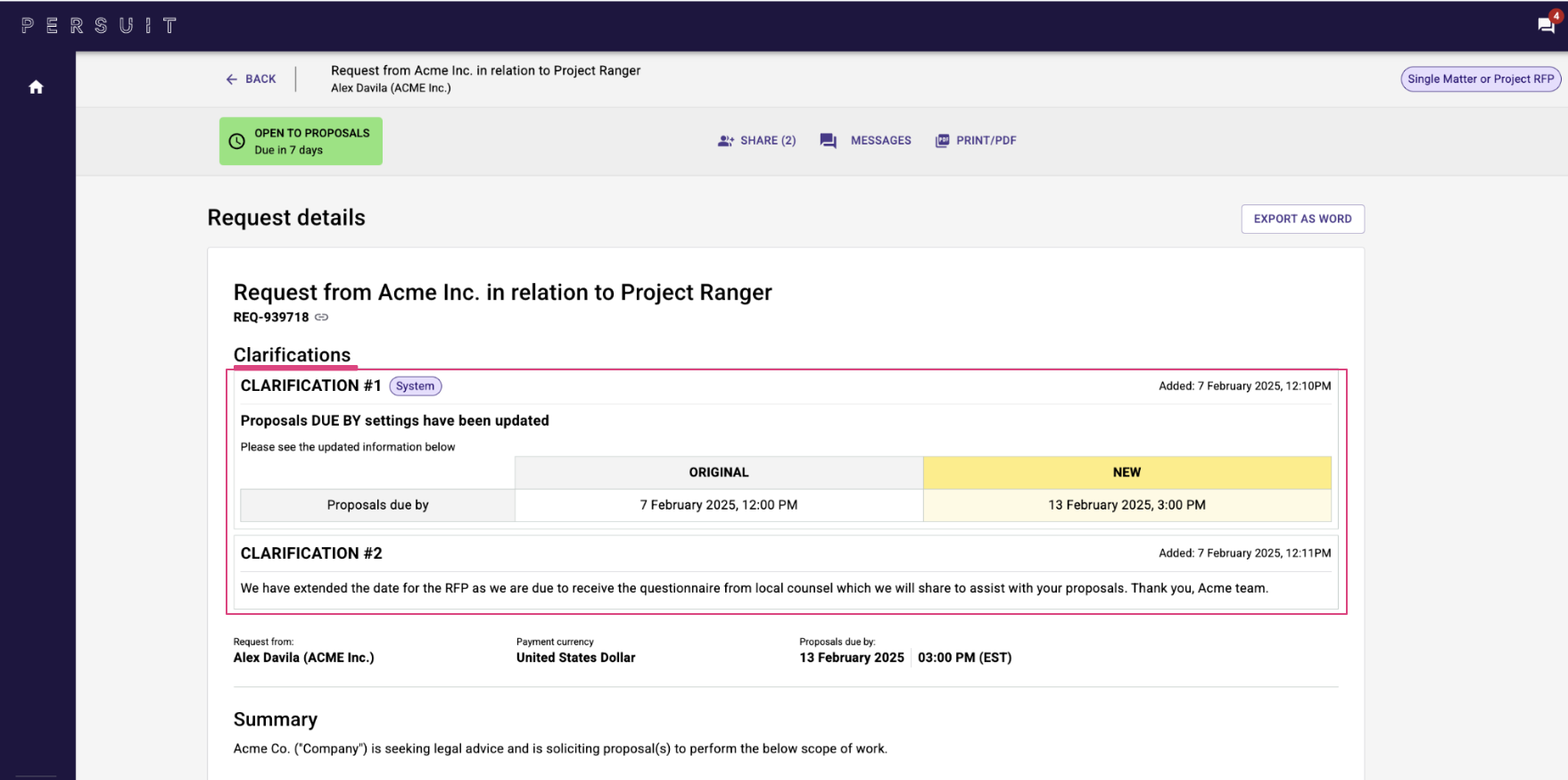
Task: Select the Clarifications section heading
Action: click(292, 355)
